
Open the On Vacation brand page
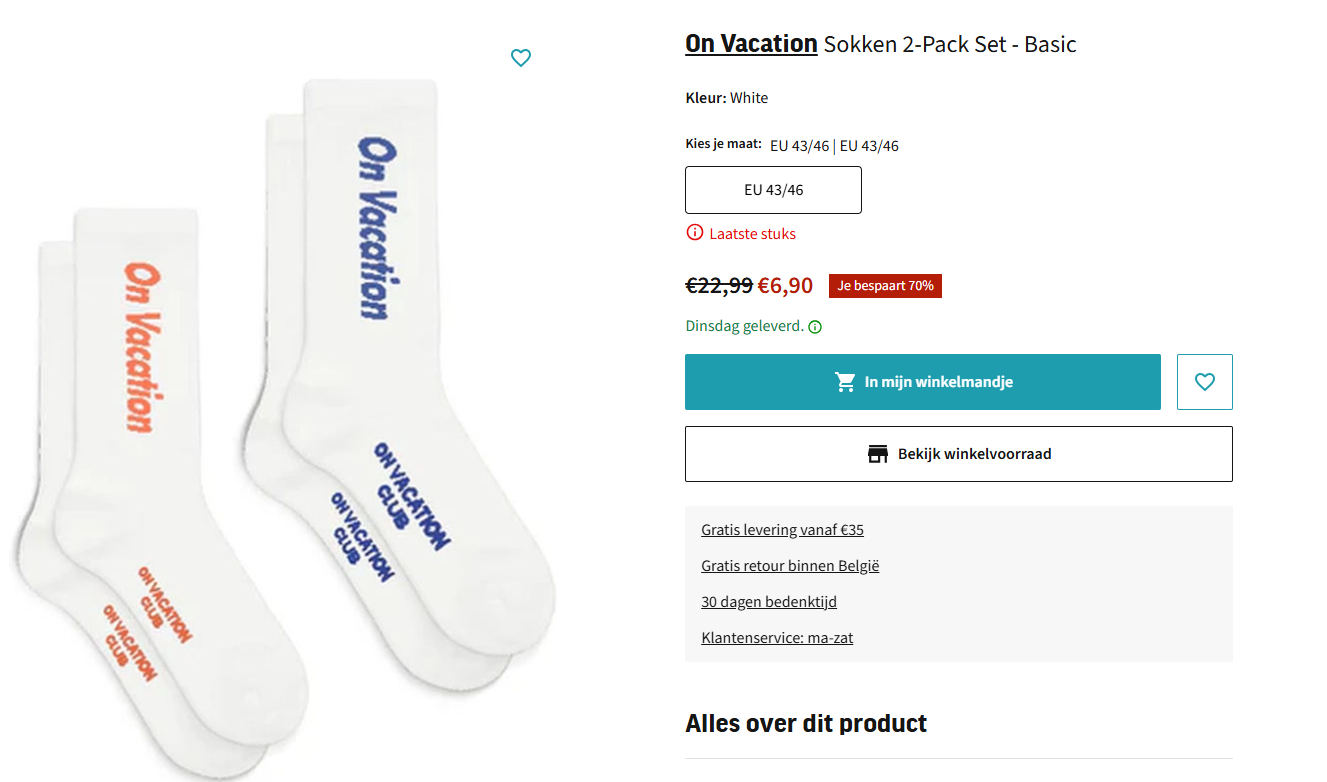(x=751, y=43)
